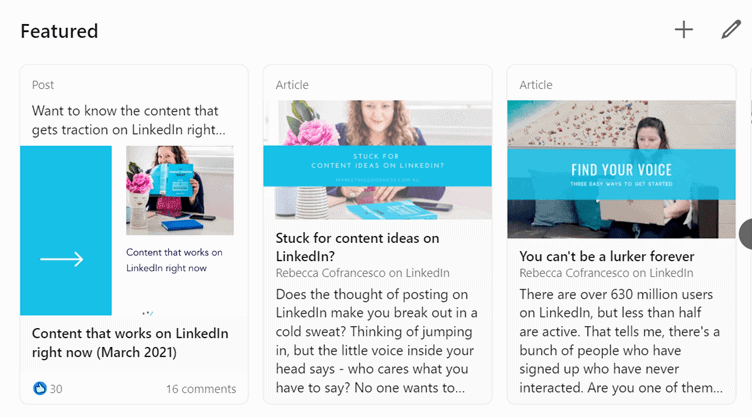
Task: Click the 30 reactions count
Action: 56,389
